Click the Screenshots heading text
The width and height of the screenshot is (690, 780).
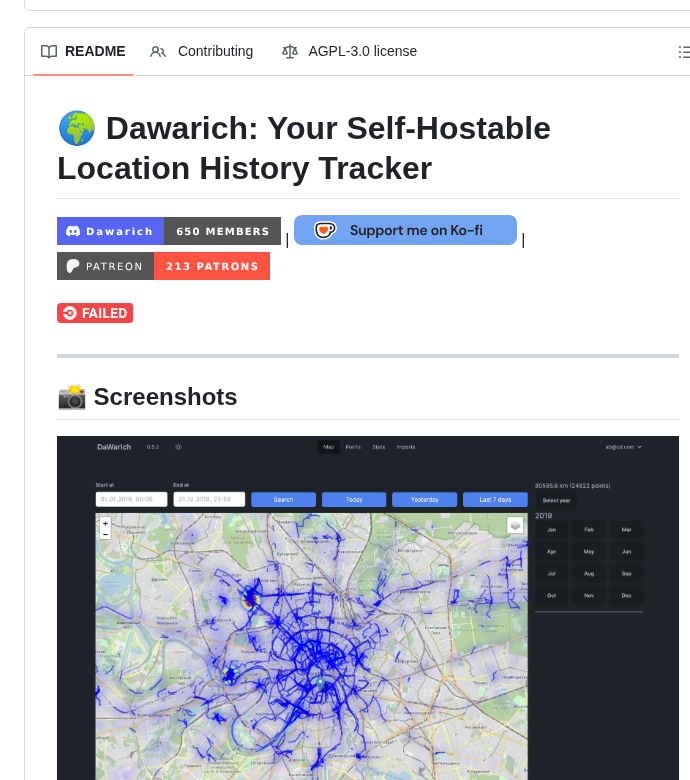point(165,397)
